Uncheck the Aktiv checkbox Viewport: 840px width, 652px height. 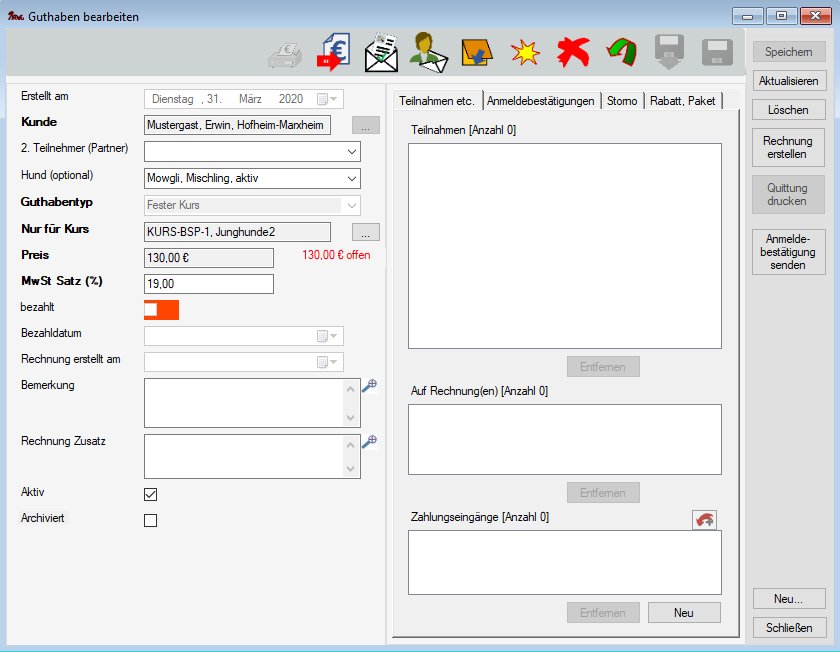(151, 494)
